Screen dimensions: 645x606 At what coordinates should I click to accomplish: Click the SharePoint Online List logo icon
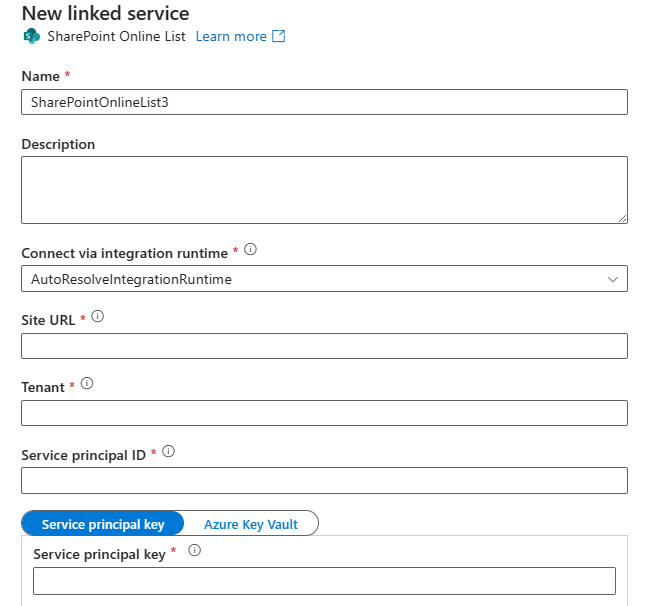pos(32,36)
